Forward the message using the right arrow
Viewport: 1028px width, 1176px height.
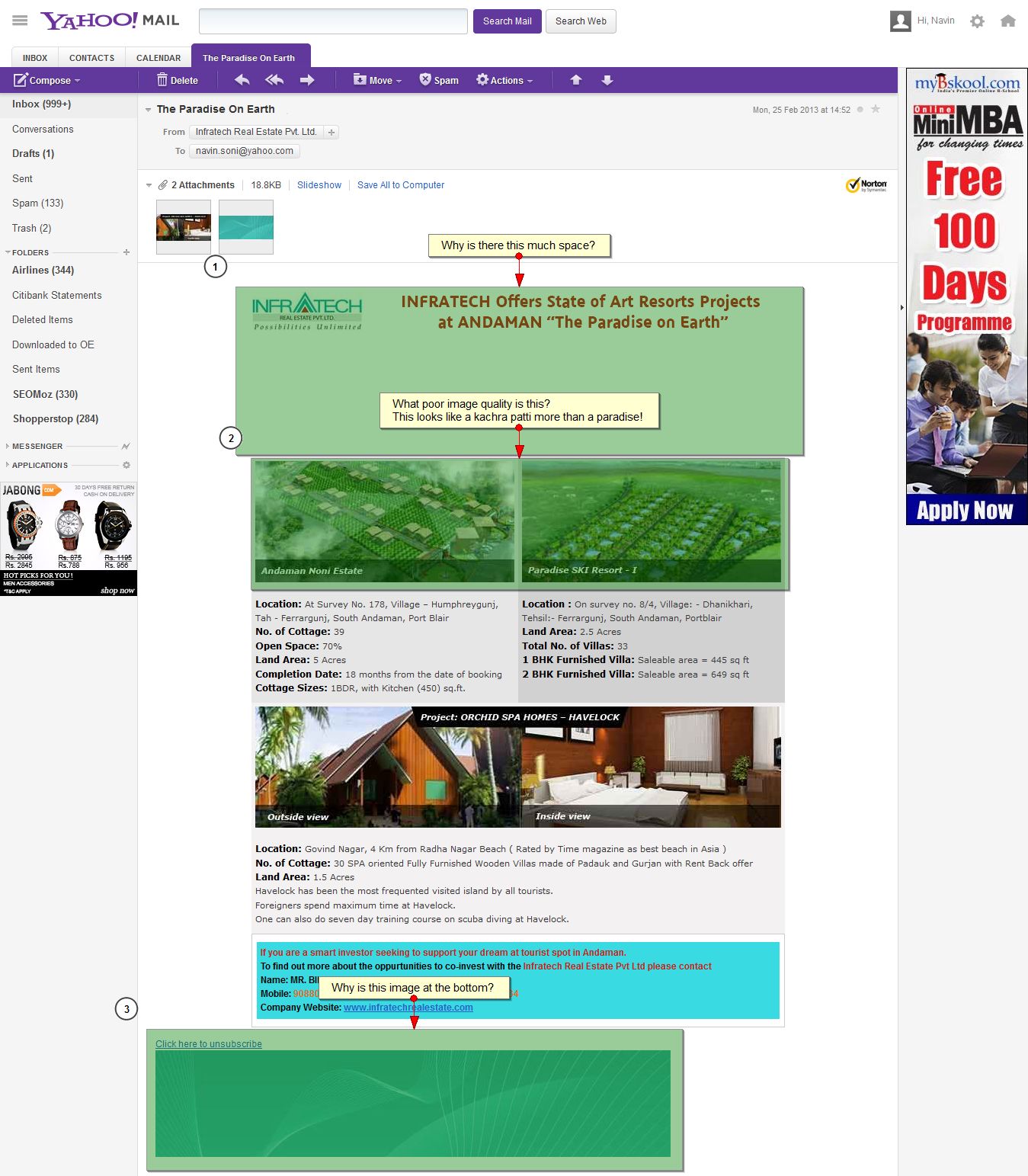307,80
